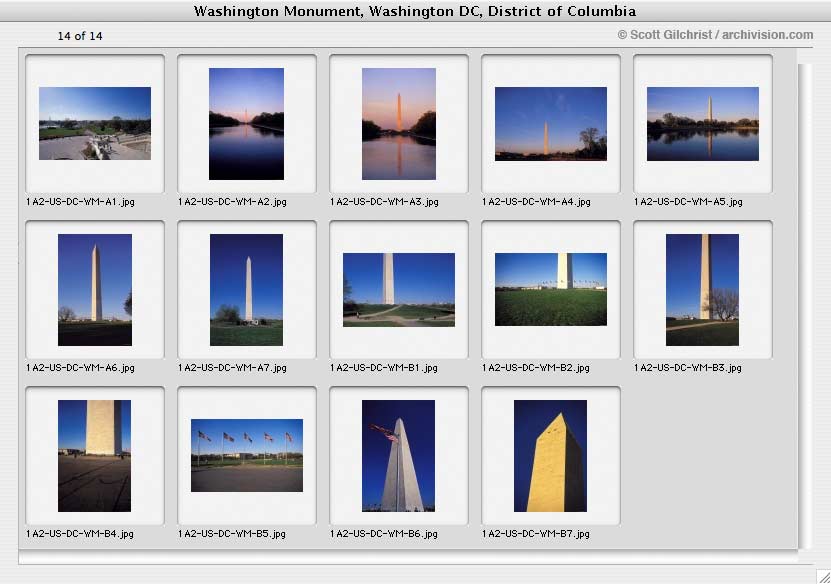831x584 pixels.
Task: Click the filename label 1A2-US-DC-WM-A7.jpg
Action: point(232,368)
